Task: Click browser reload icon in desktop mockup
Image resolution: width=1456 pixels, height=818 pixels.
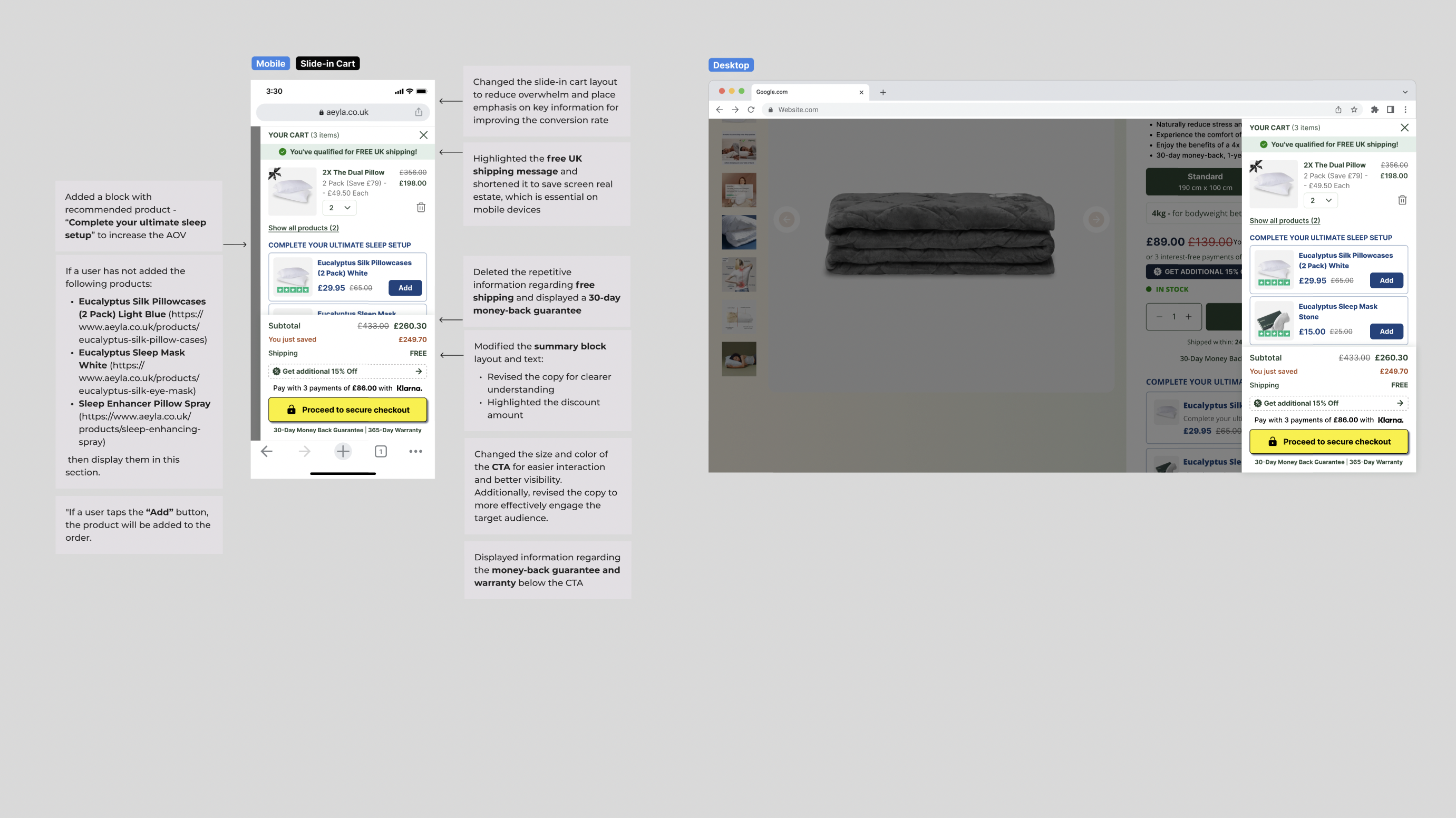Action: click(x=751, y=110)
